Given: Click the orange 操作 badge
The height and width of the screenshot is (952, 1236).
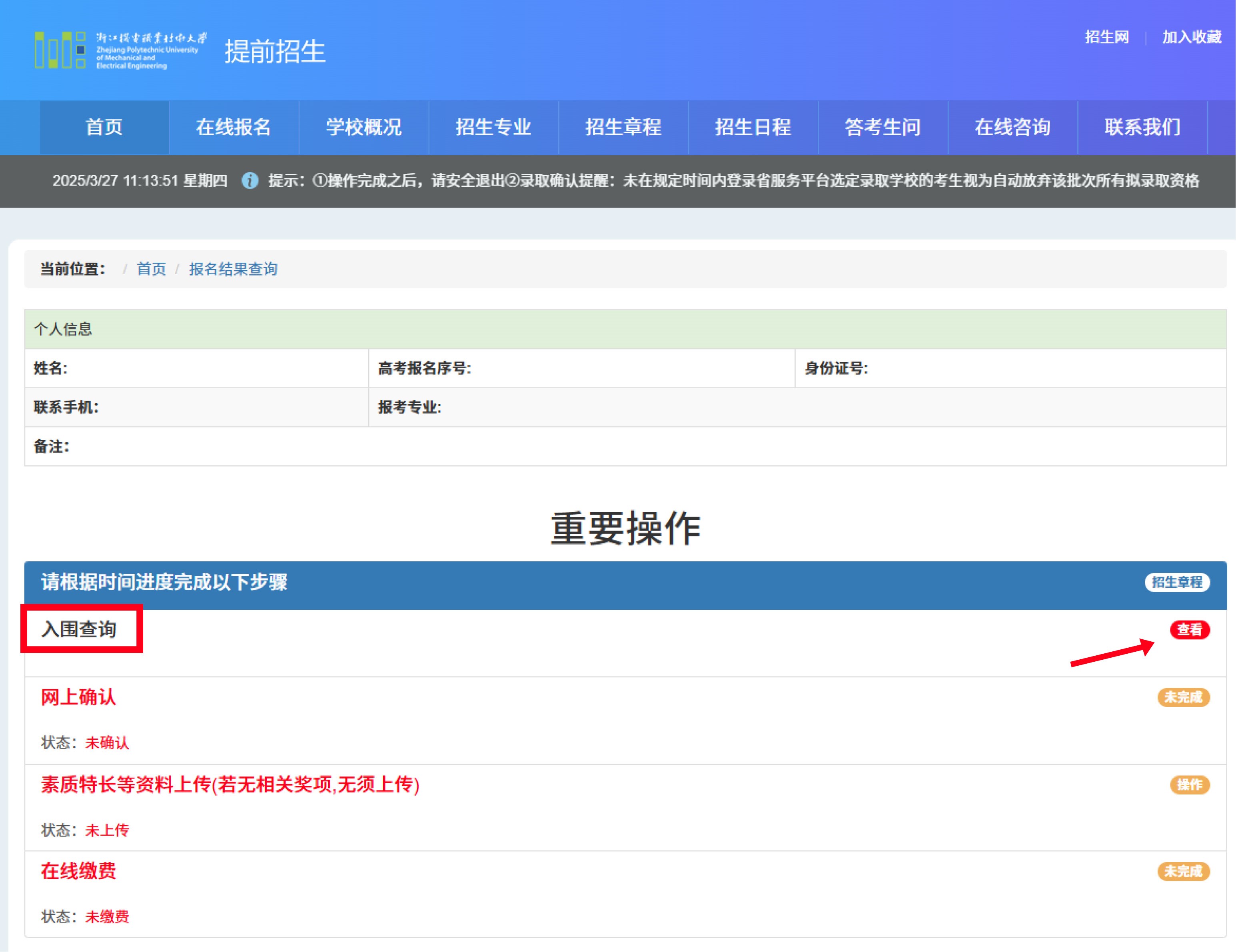Looking at the screenshot, I should [x=1189, y=784].
